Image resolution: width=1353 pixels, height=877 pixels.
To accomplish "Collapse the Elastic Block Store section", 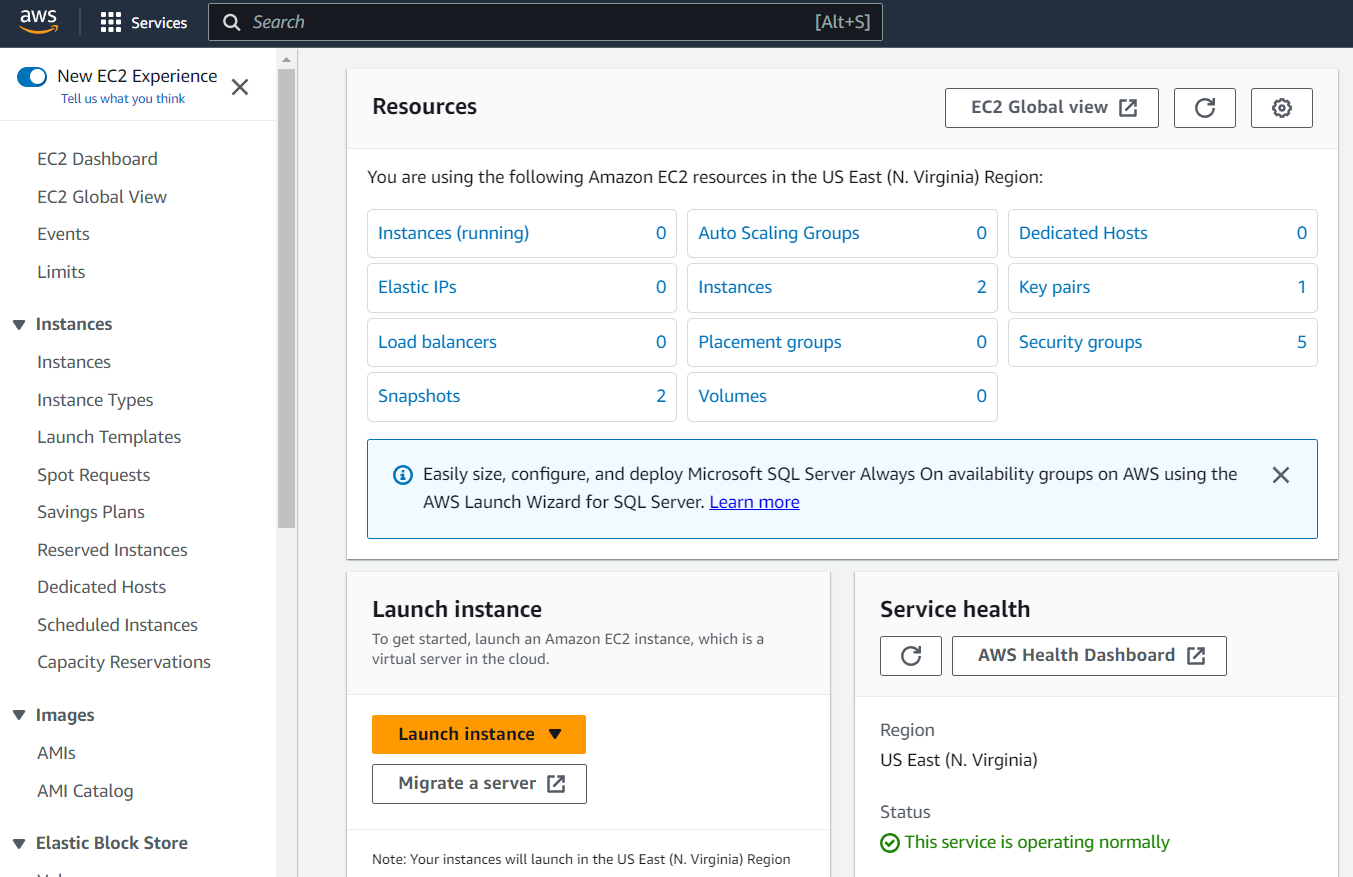I will tap(19, 844).
